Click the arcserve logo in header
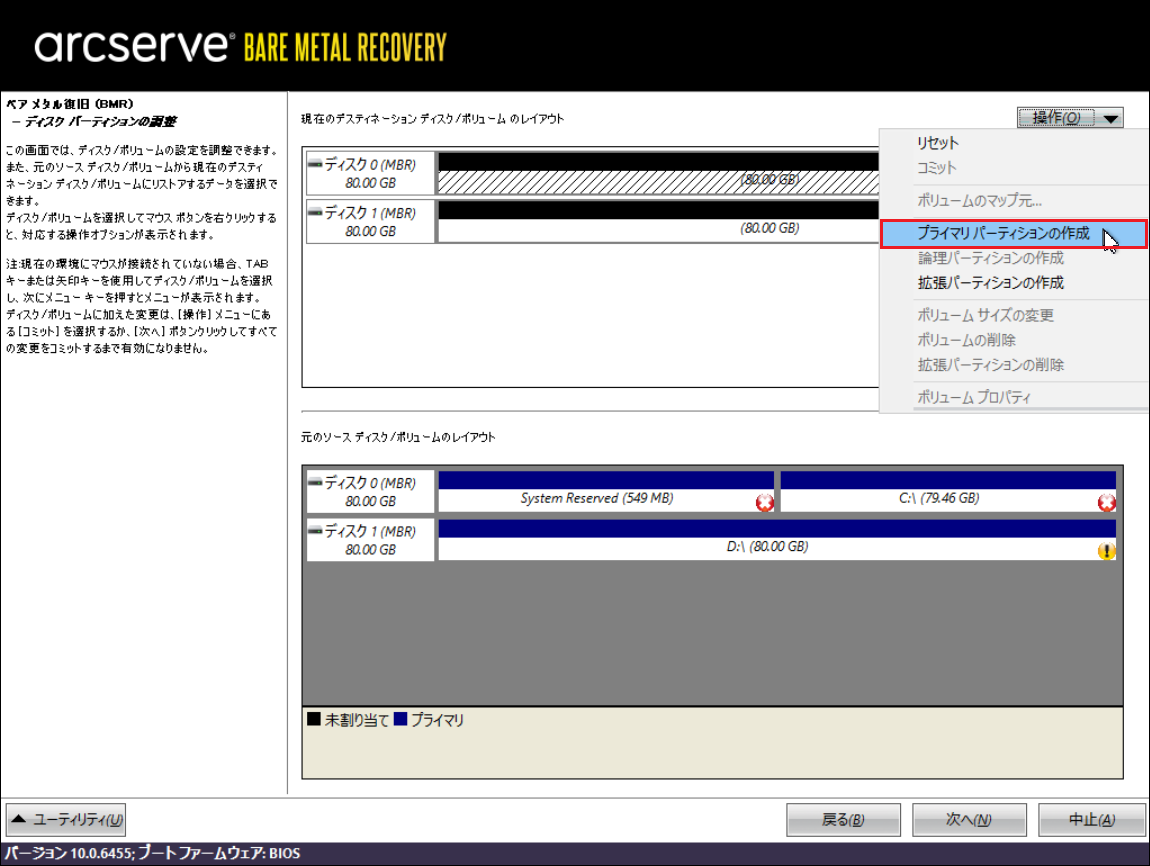This screenshot has width=1150, height=866. point(132,47)
